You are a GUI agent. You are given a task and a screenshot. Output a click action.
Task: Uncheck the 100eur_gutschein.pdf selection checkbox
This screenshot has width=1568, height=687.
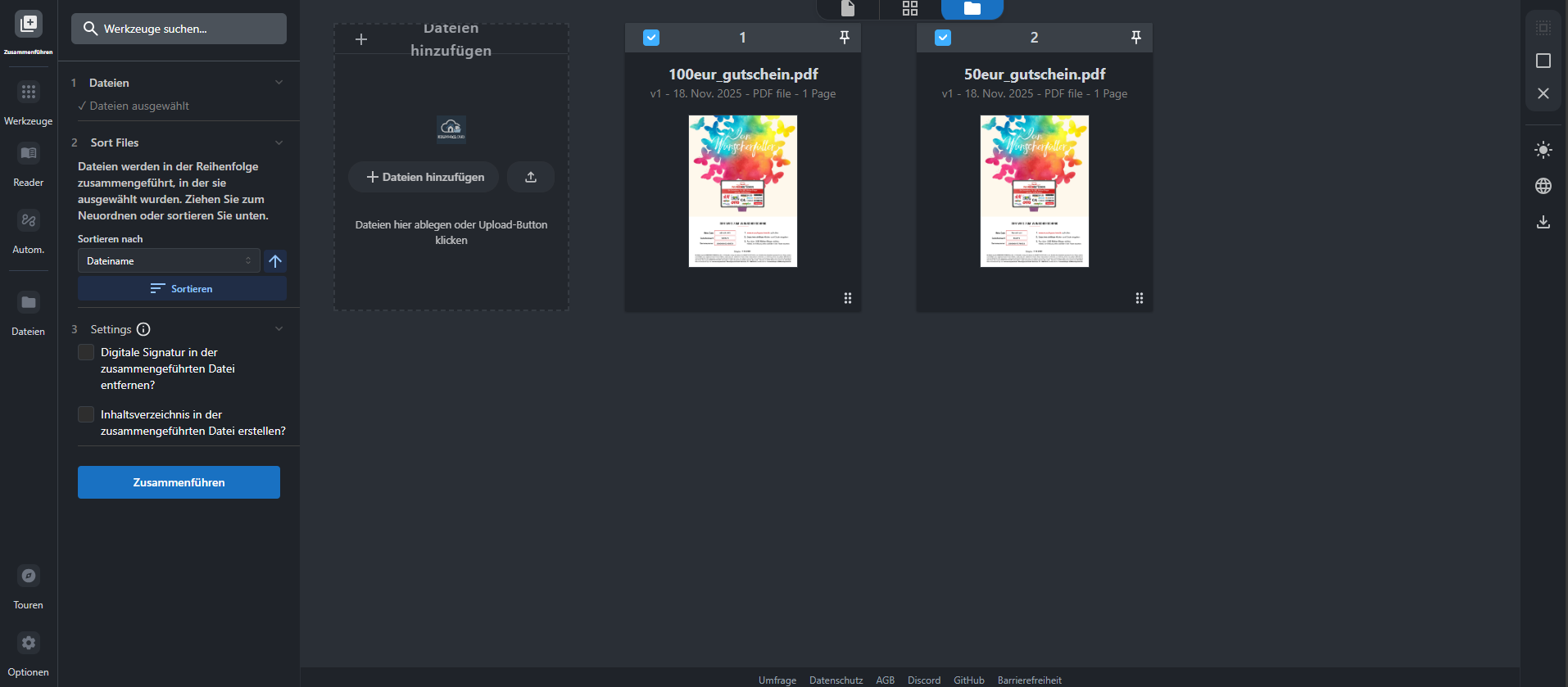coord(651,38)
